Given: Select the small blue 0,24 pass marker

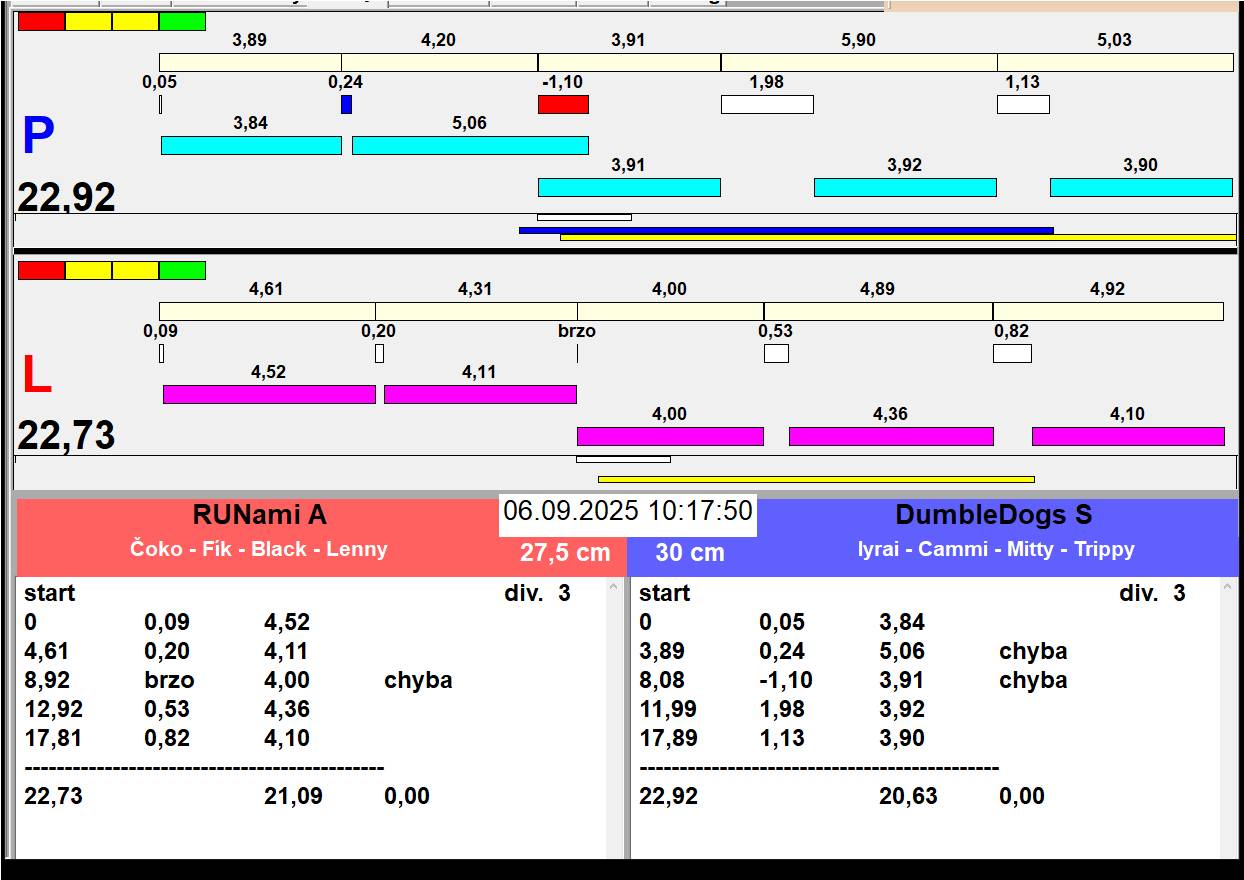Looking at the screenshot, I should click(346, 104).
